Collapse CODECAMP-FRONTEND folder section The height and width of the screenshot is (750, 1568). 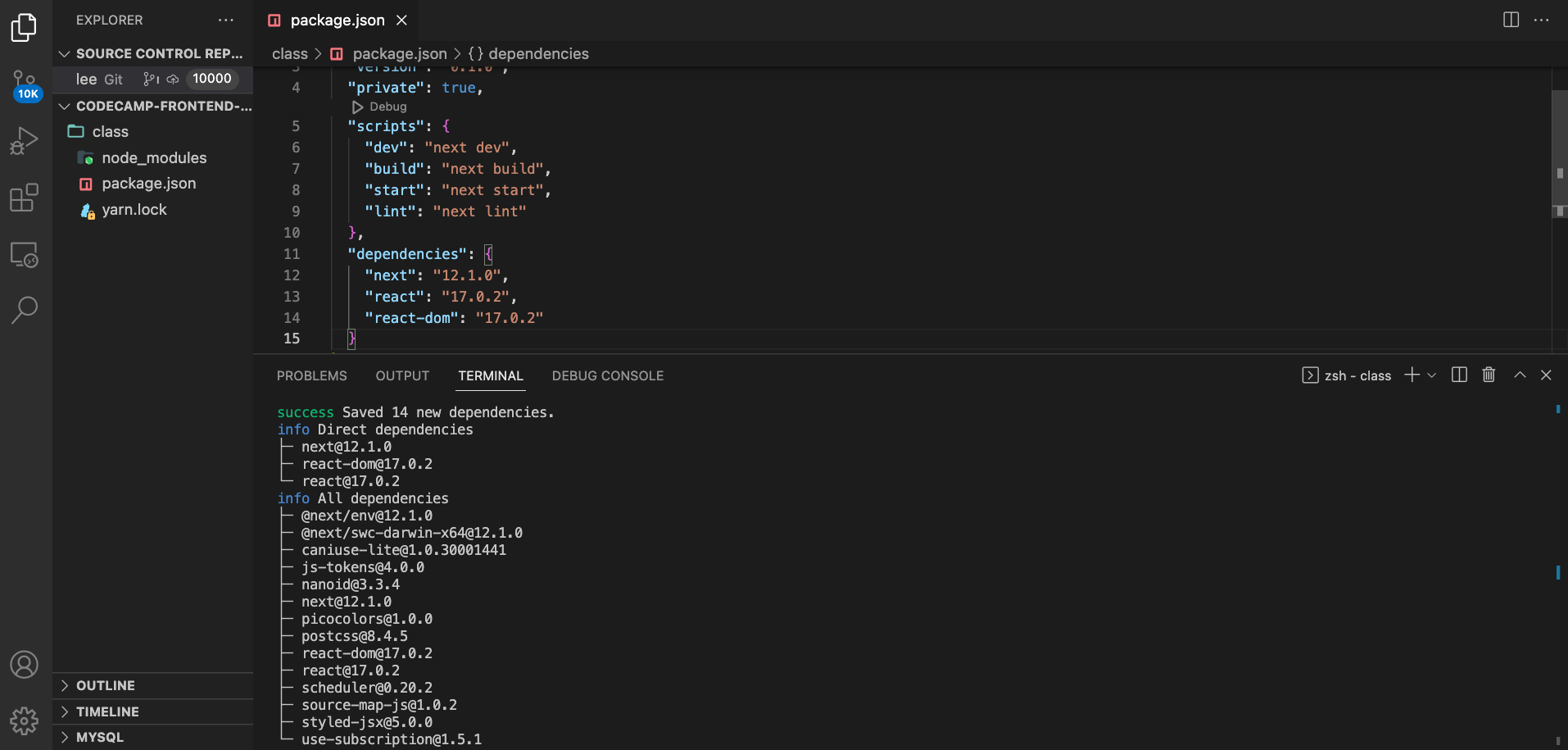[x=152, y=106]
